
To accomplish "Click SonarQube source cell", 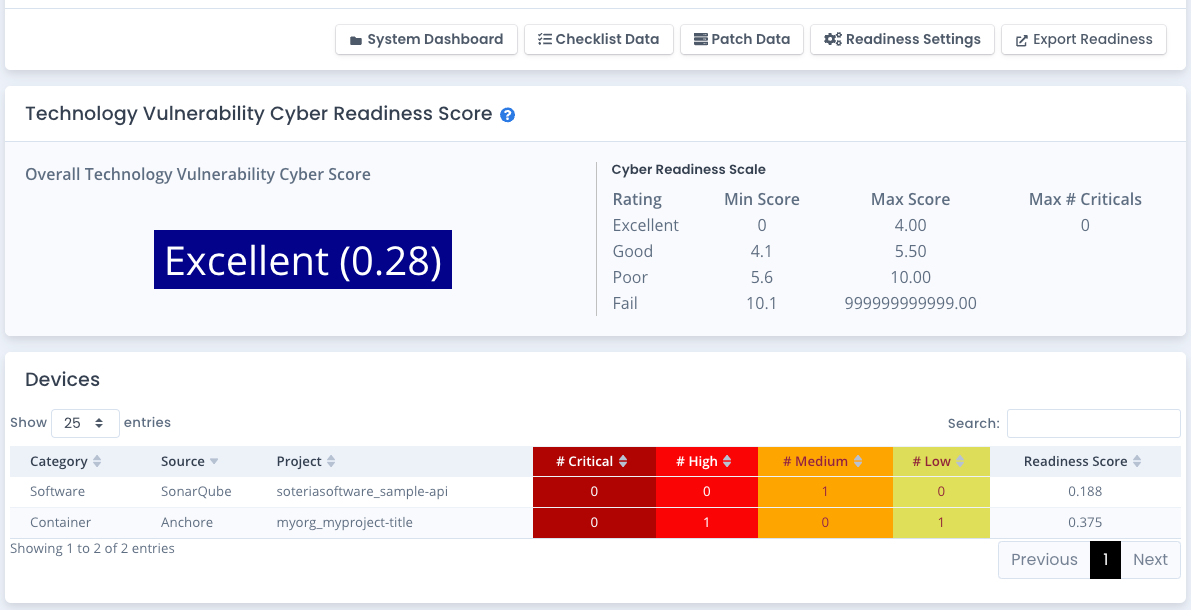I will coord(196,491).
